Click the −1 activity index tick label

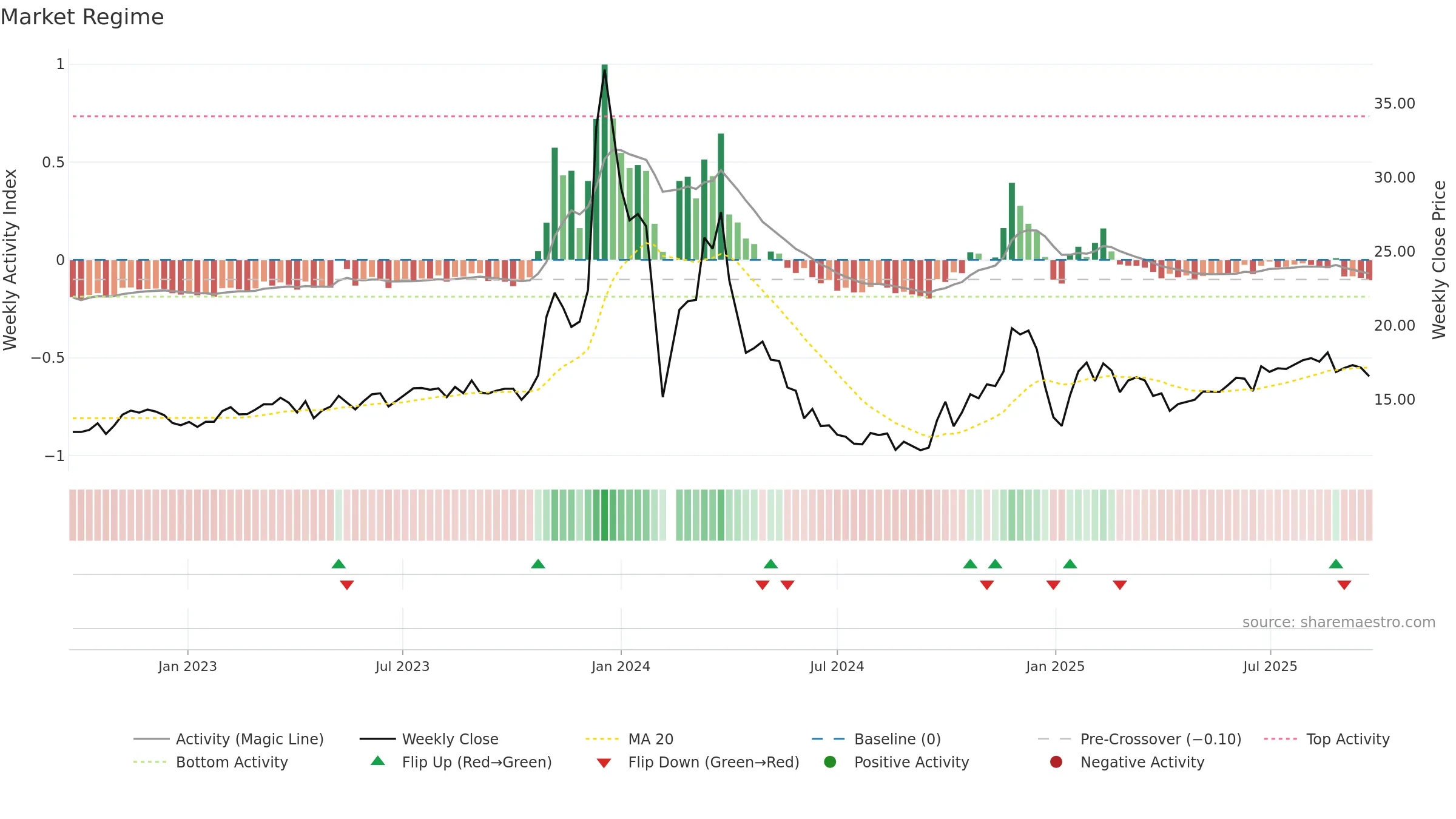[55, 456]
